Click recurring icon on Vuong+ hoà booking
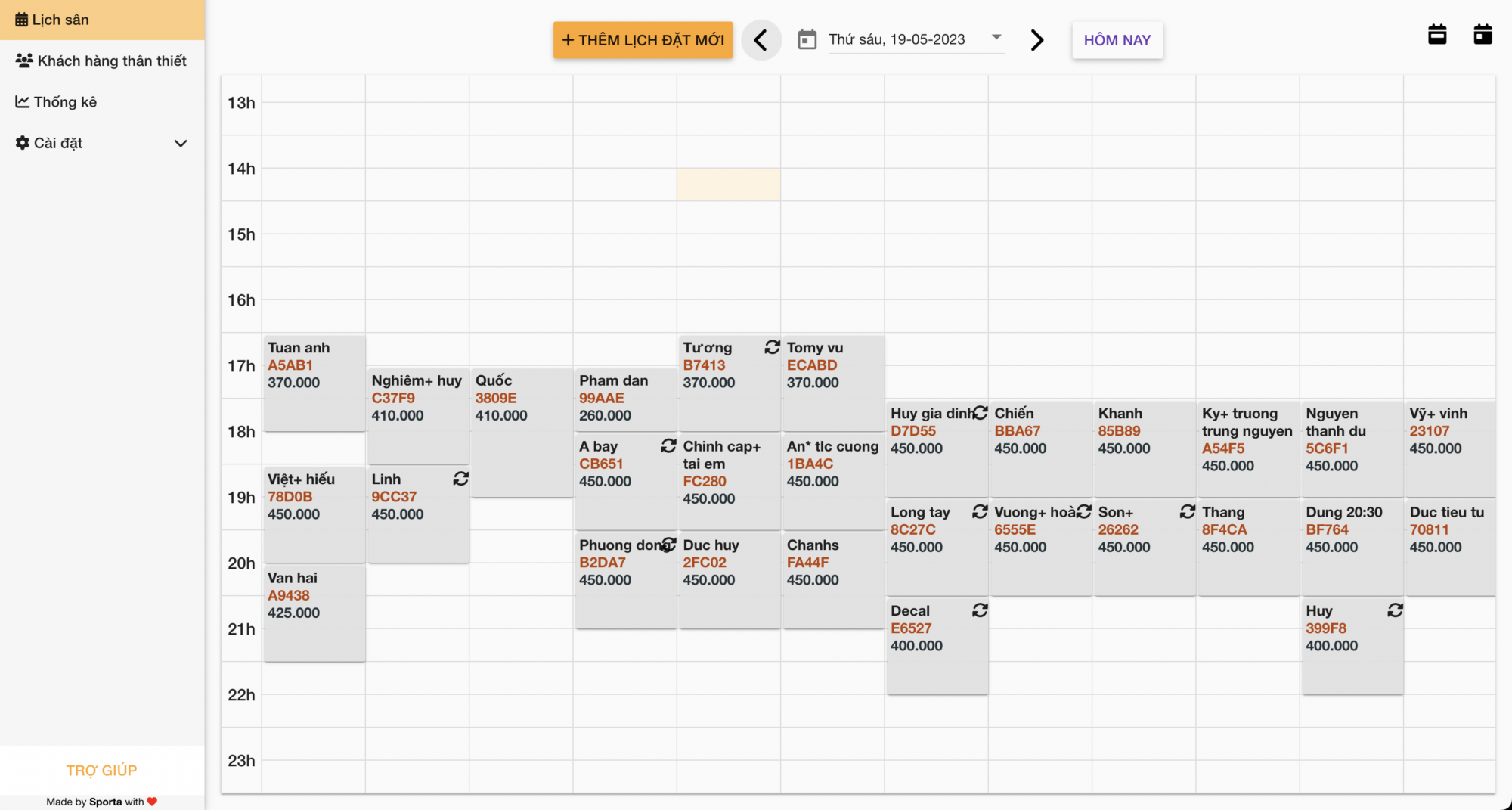This screenshot has width=1512, height=810. (x=1084, y=511)
